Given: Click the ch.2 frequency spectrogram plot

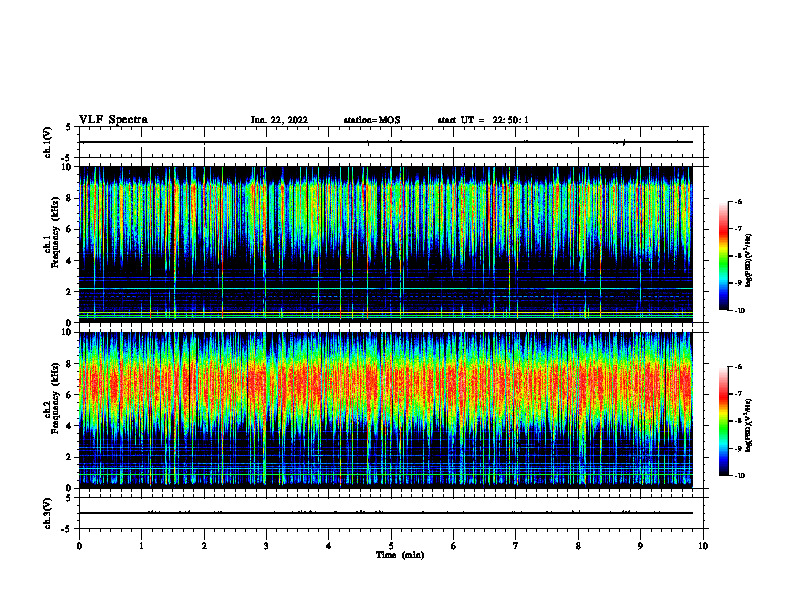Looking at the screenshot, I should coord(385,410).
